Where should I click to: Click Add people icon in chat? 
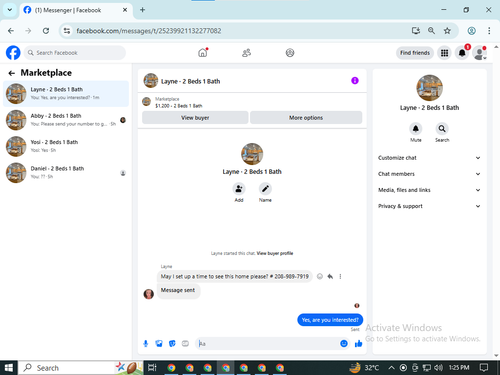239,189
